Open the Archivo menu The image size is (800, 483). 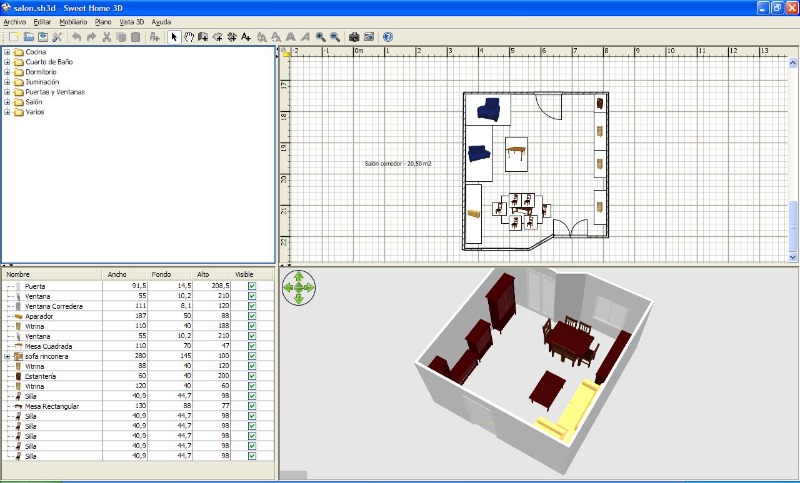coord(15,22)
